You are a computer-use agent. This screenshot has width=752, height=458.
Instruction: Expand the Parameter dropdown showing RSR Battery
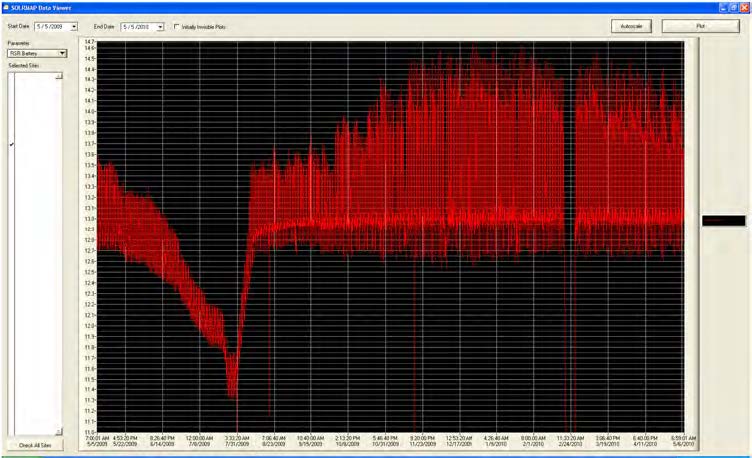62,53
